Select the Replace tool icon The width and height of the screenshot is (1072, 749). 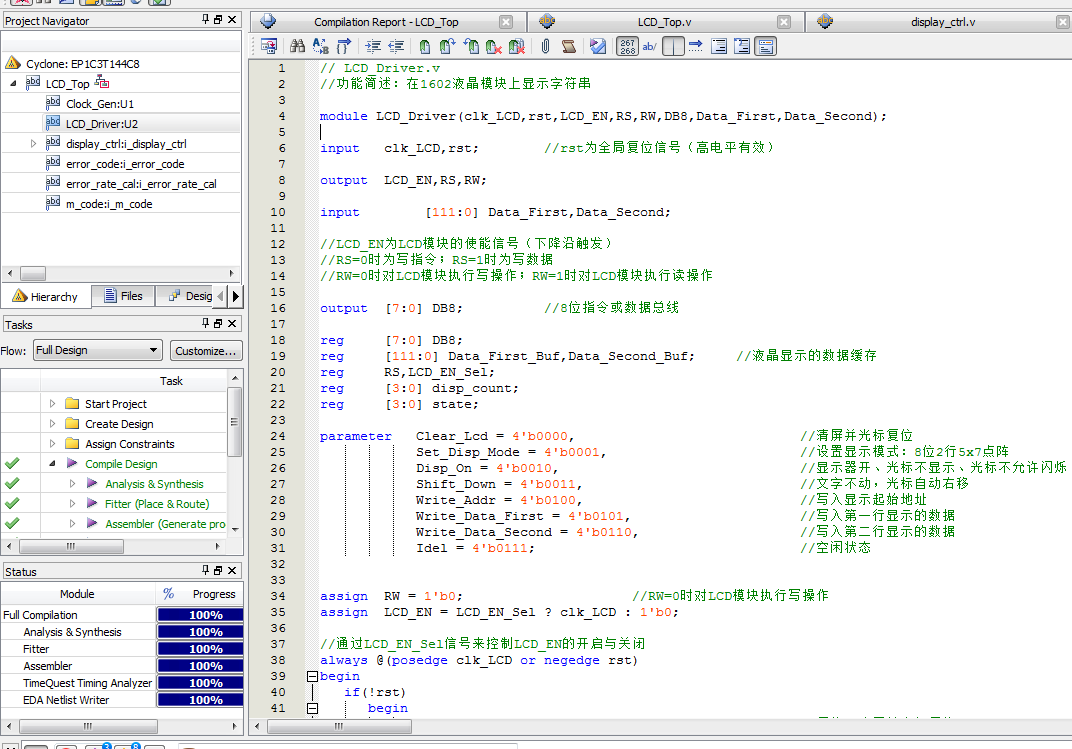(x=320, y=46)
